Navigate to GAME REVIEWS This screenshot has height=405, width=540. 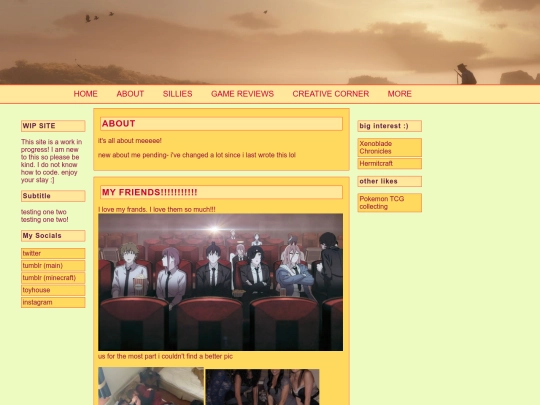click(x=242, y=94)
